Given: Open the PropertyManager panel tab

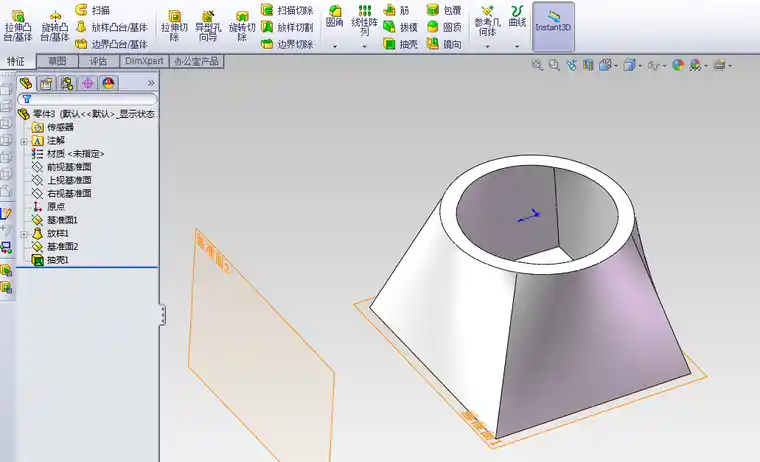Looking at the screenshot, I should tap(46, 83).
